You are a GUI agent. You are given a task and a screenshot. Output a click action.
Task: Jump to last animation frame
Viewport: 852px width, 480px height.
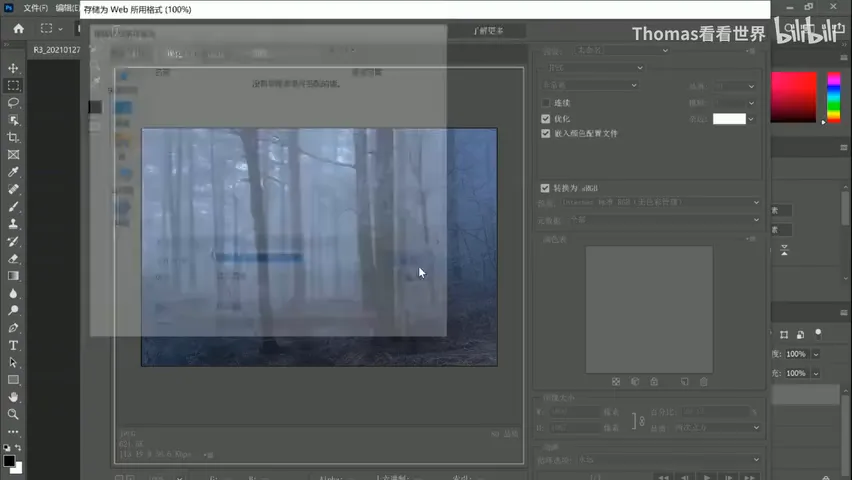[749, 477]
